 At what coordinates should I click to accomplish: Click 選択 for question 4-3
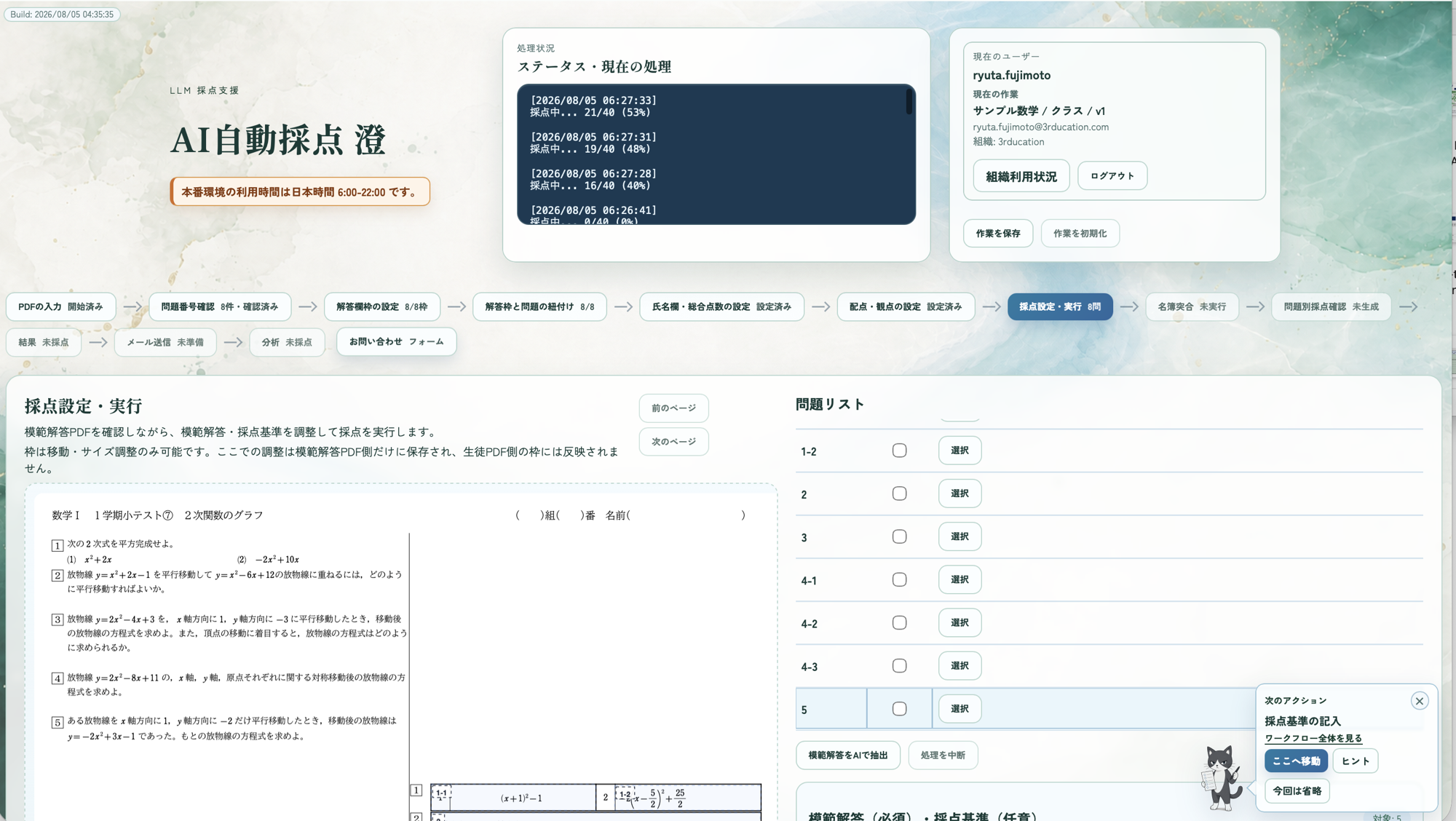pos(960,665)
